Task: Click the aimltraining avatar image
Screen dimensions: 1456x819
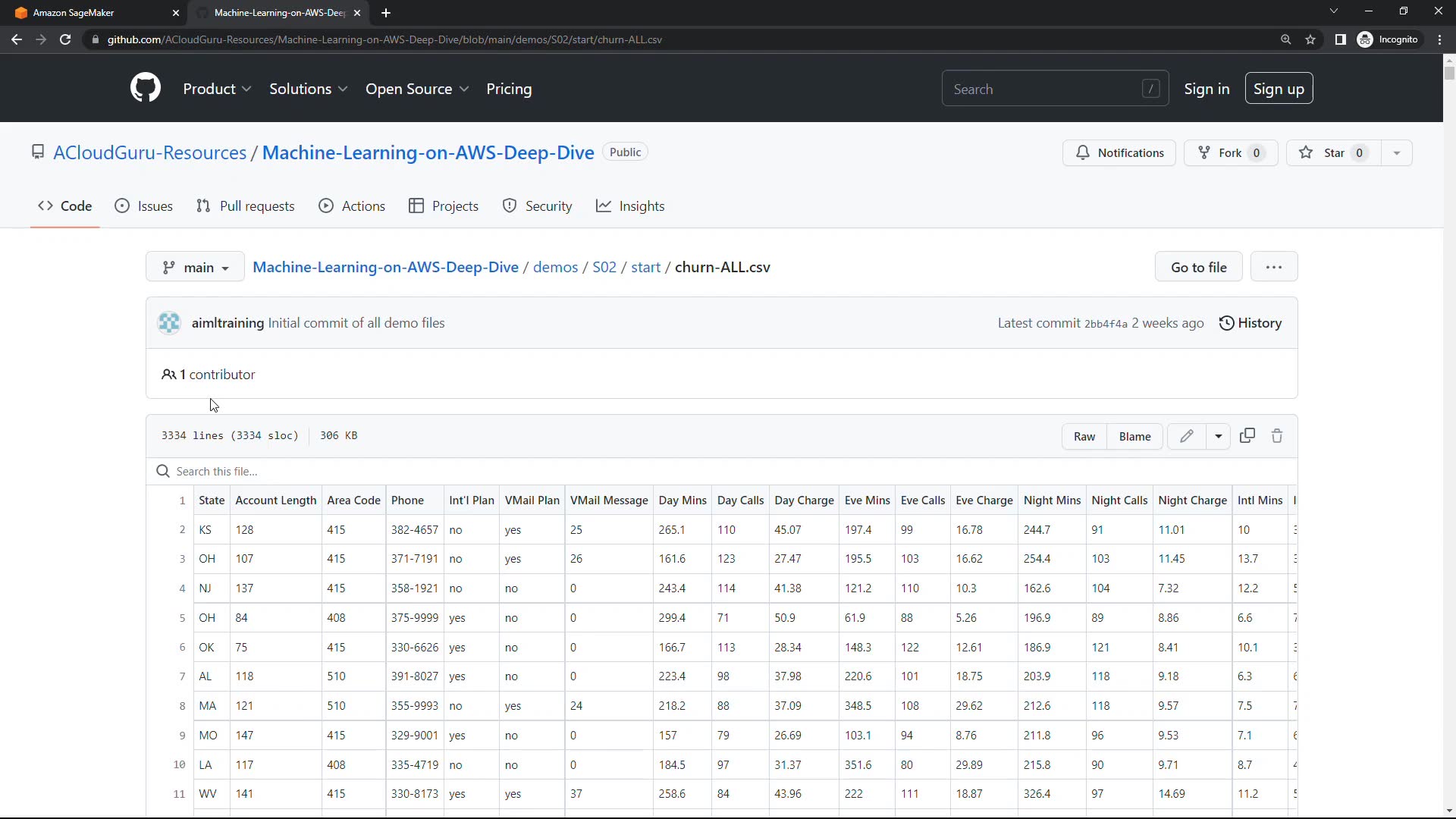Action: pyautogui.click(x=169, y=323)
